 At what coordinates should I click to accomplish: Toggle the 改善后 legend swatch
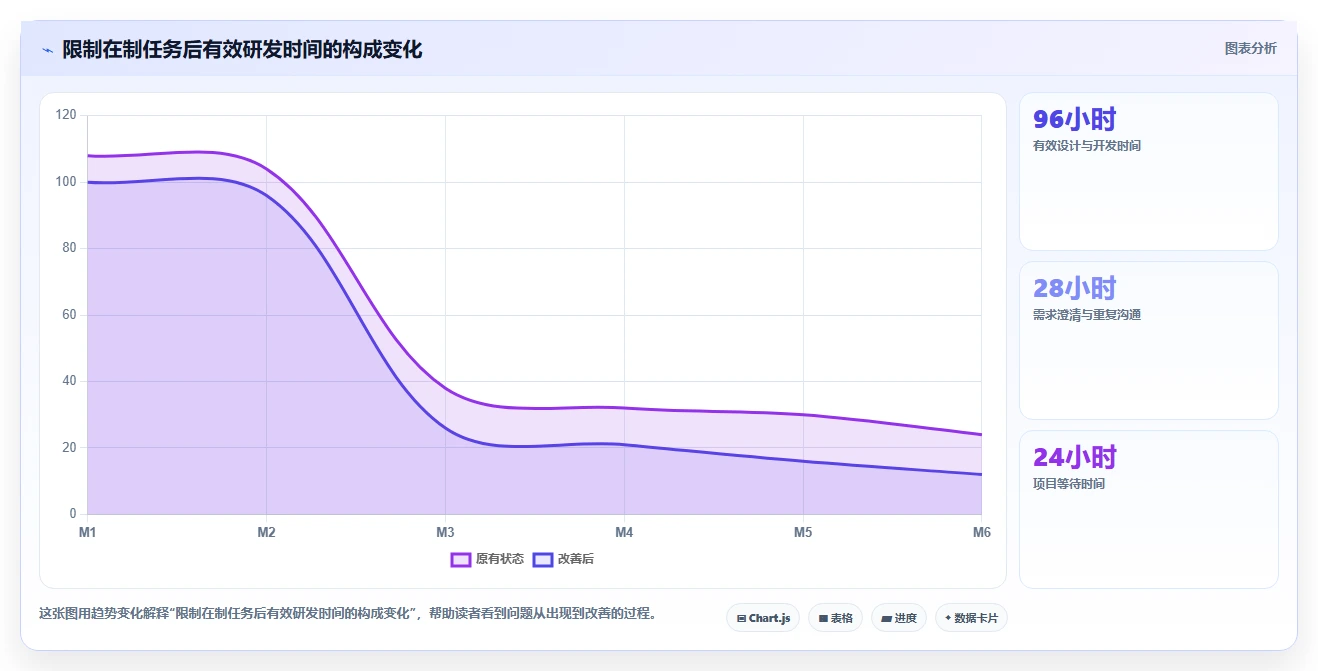coord(543,559)
